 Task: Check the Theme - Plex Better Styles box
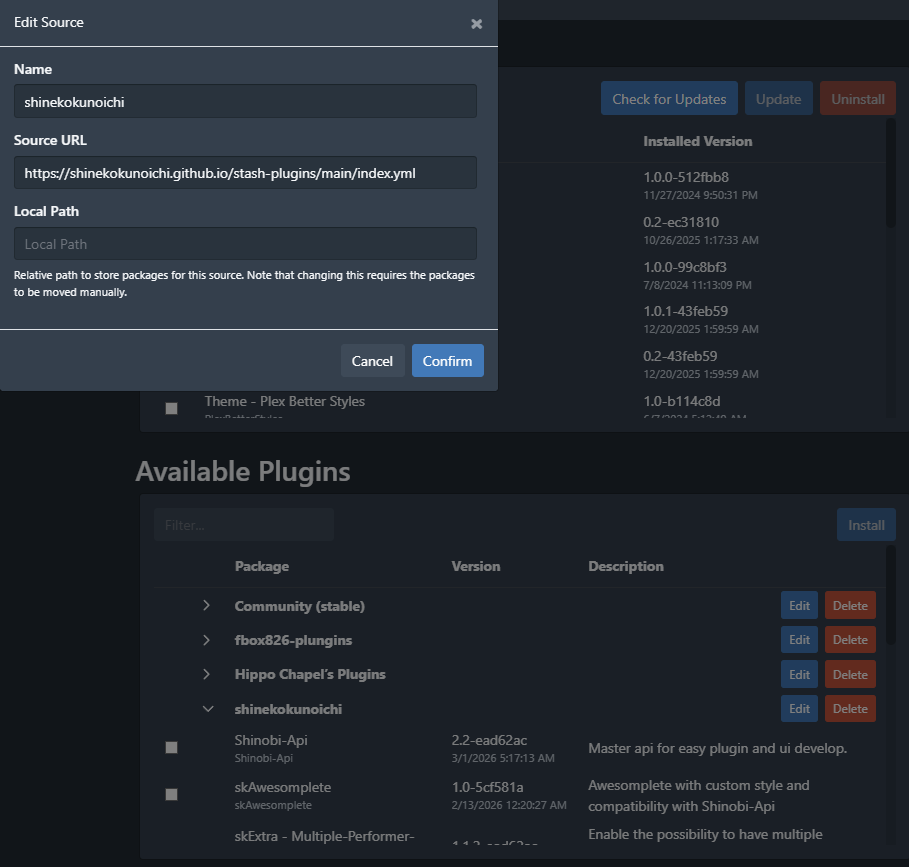[171, 408]
